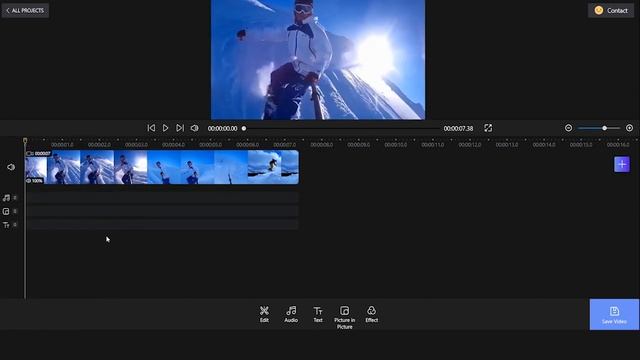The image size is (640, 360).
Task: Click the playhead marker at timeline start
Action: pyautogui.click(x=25, y=141)
